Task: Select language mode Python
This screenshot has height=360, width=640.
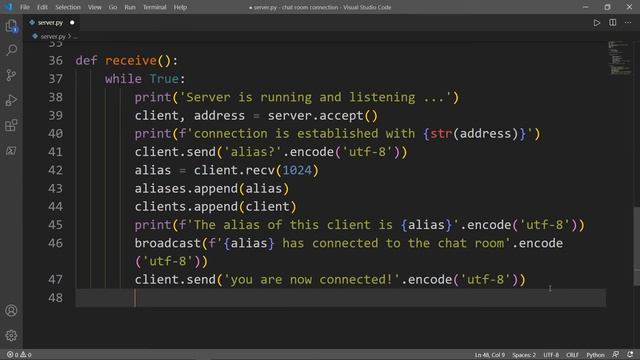Action: [596, 355]
